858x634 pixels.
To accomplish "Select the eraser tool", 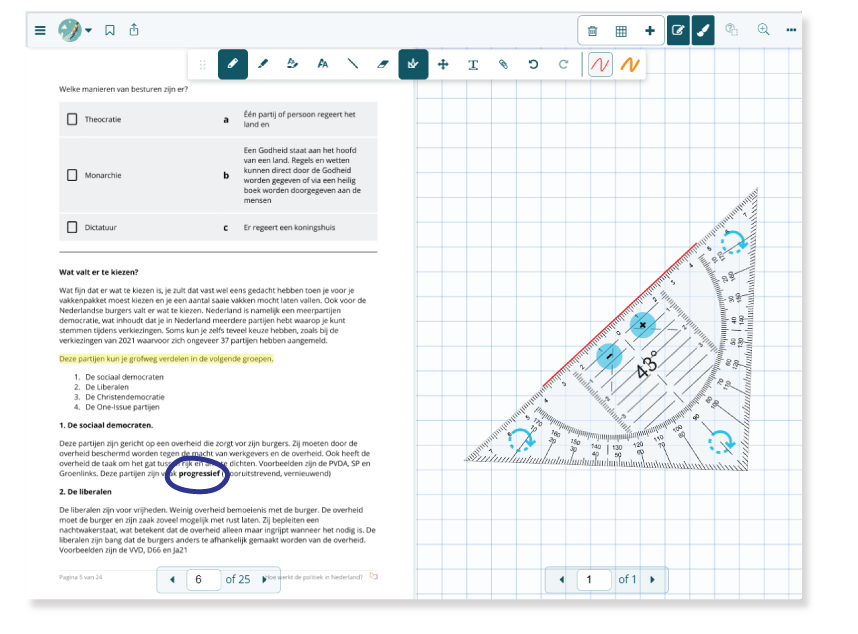I will tap(382, 64).
